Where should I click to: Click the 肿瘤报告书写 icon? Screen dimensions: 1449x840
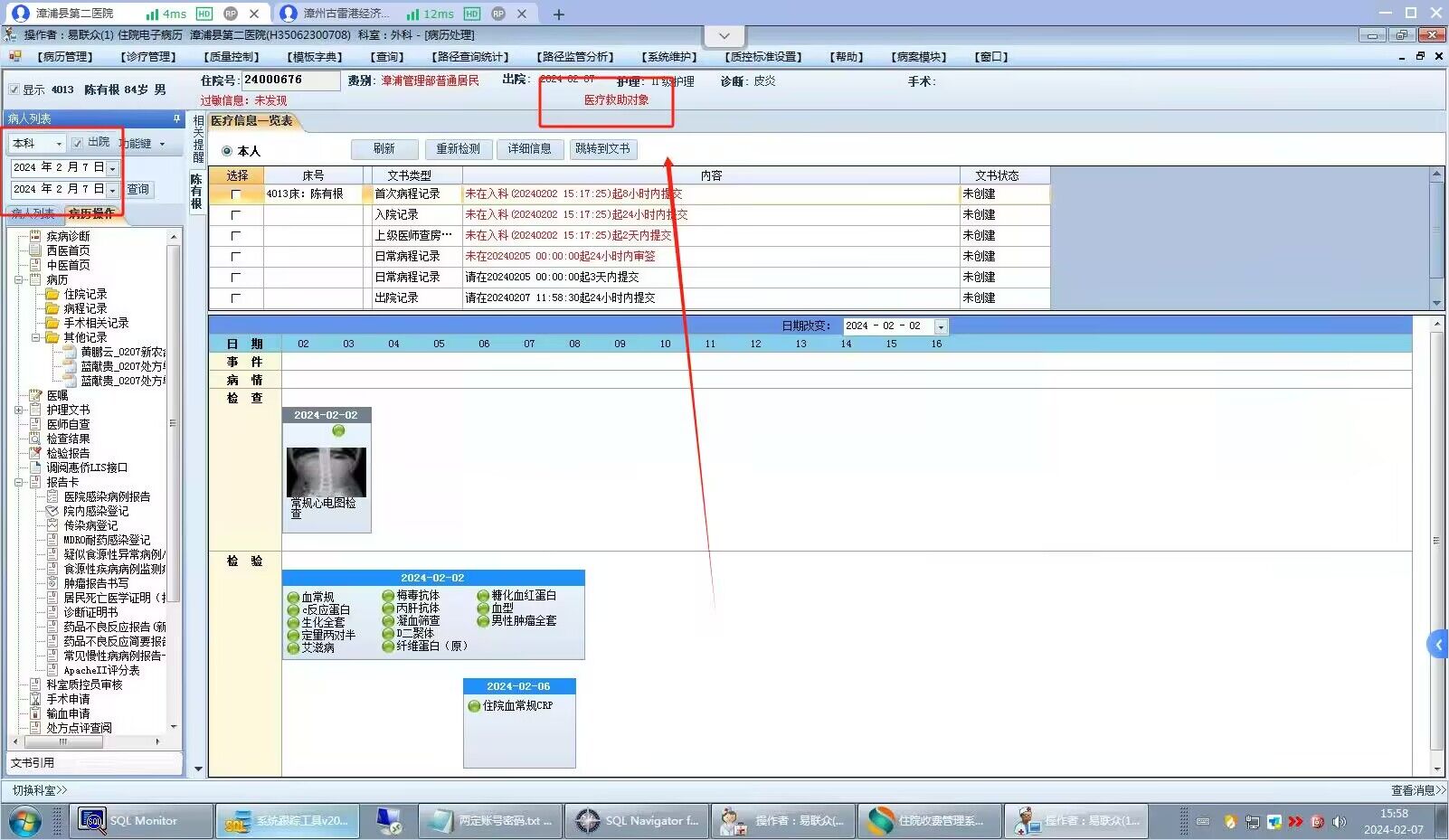[x=52, y=583]
